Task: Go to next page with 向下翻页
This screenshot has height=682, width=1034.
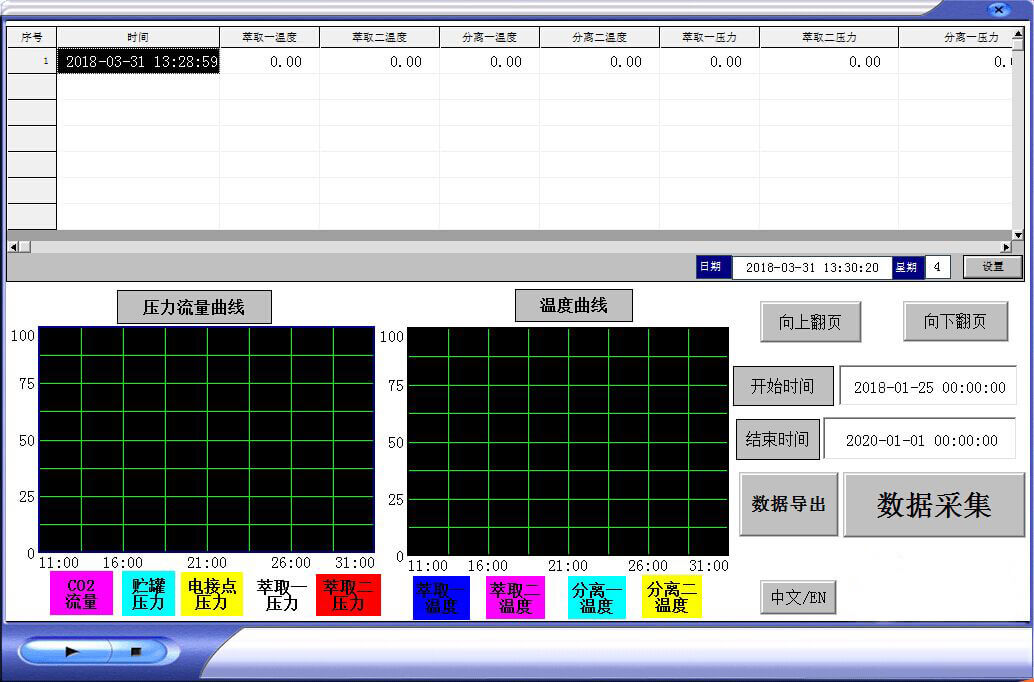Action: tap(955, 322)
